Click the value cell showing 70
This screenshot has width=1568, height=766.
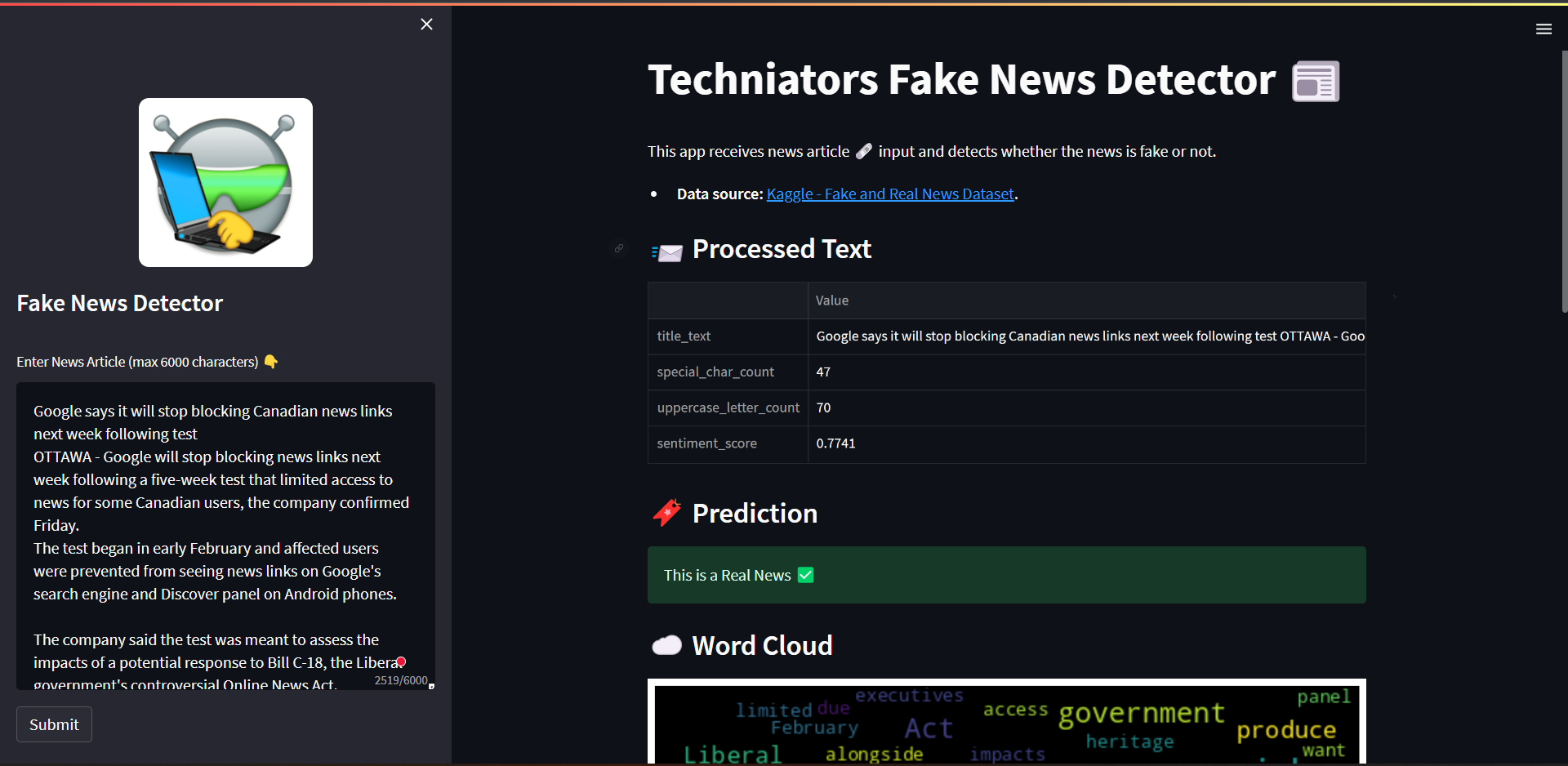point(1087,407)
